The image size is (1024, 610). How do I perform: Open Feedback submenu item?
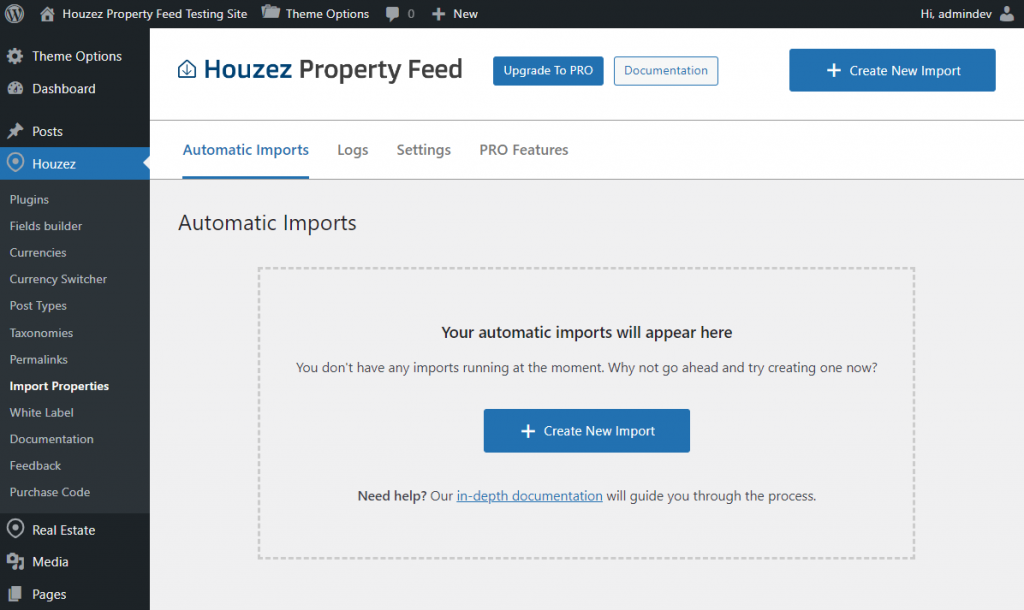tap(35, 466)
